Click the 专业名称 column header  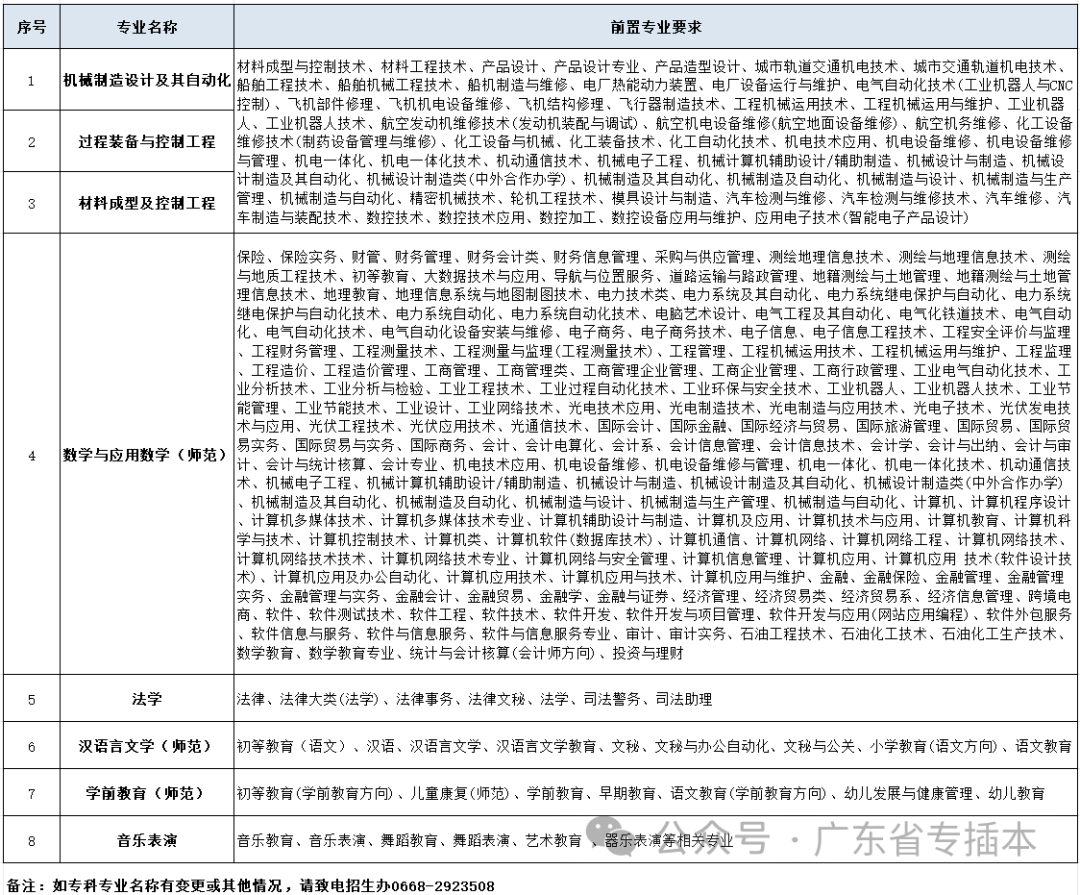pos(148,26)
